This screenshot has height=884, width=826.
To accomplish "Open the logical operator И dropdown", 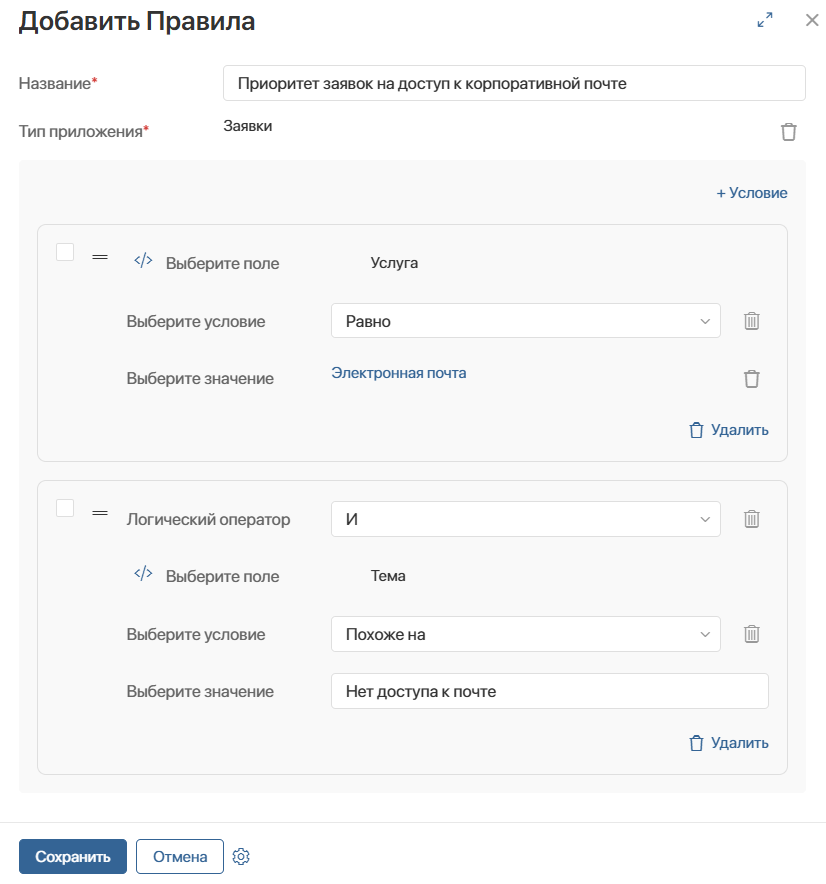I will click(525, 519).
